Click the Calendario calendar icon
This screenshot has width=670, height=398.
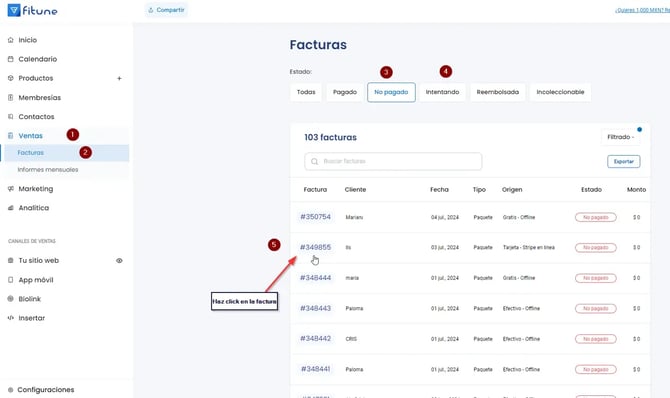pos(11,59)
